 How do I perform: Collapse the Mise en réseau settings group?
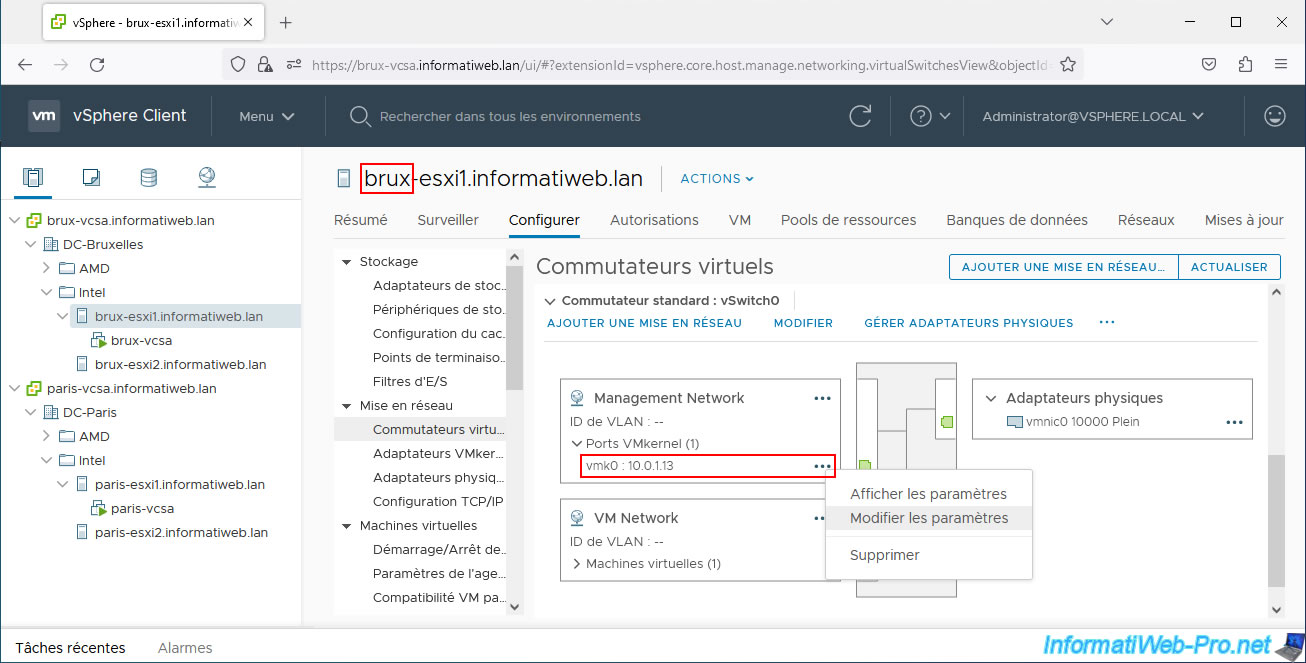(x=347, y=406)
